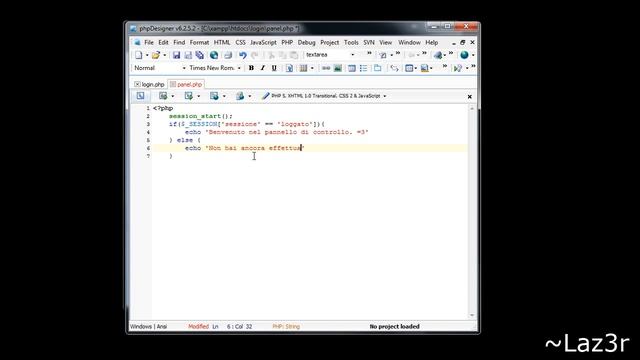640x360 pixels.
Task: Open the Help menu
Action: pyautogui.click(x=431, y=42)
